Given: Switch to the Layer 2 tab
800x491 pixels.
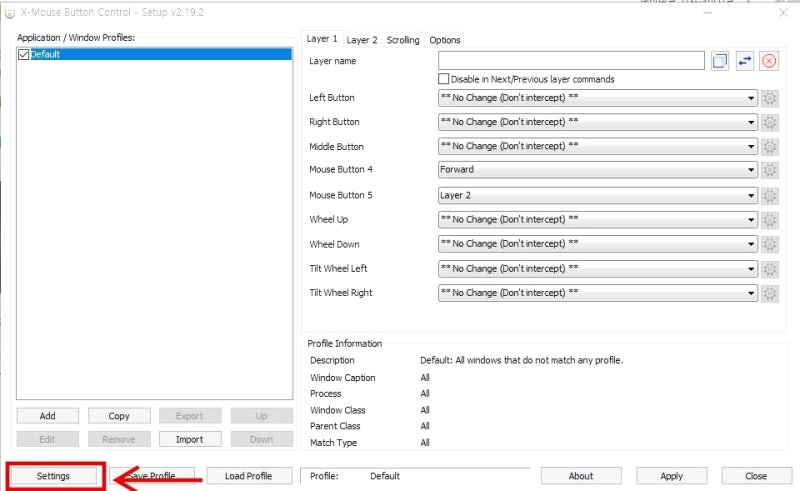Looking at the screenshot, I should pos(362,40).
